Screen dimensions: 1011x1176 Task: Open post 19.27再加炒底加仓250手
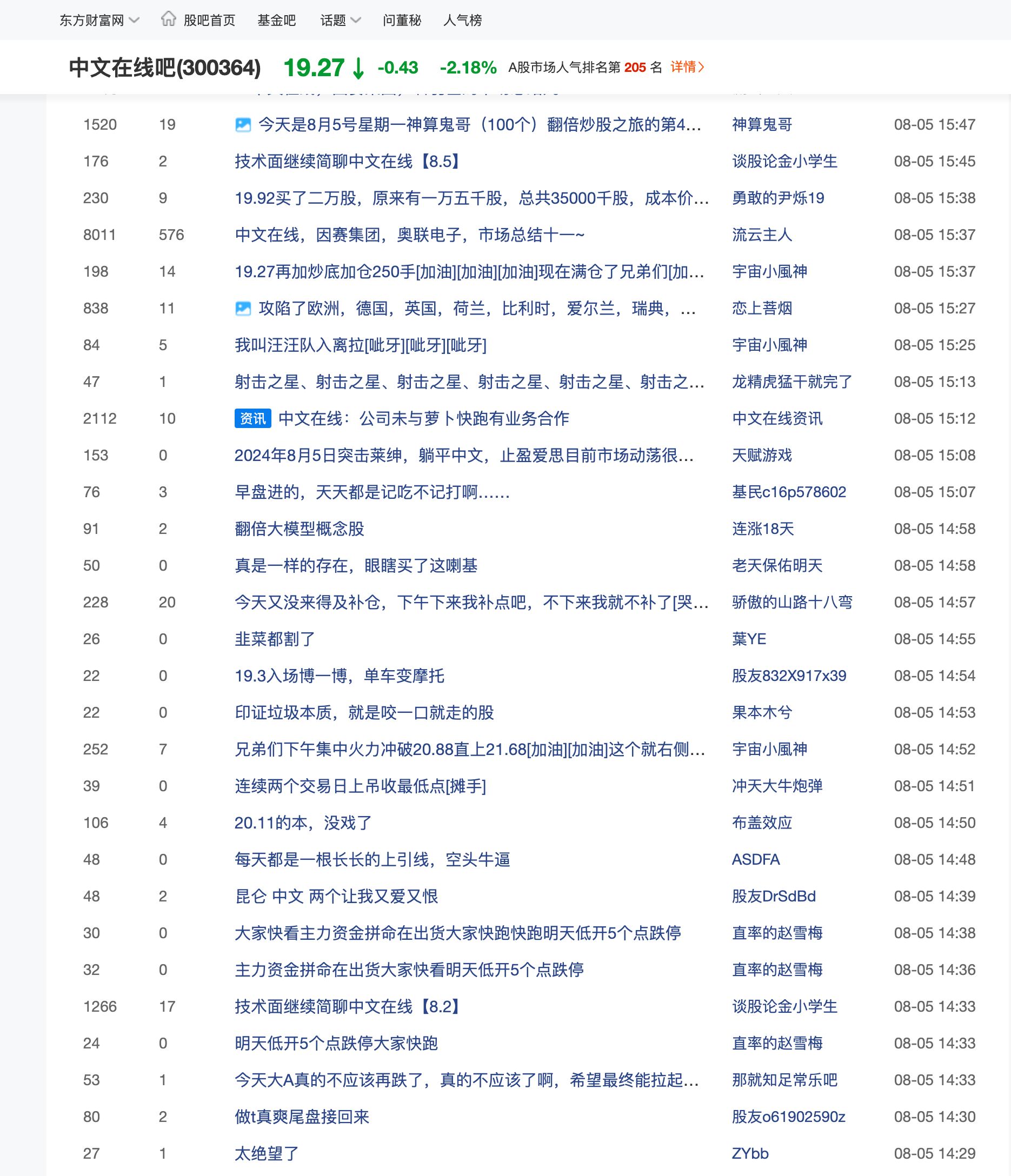pyautogui.click(x=469, y=272)
